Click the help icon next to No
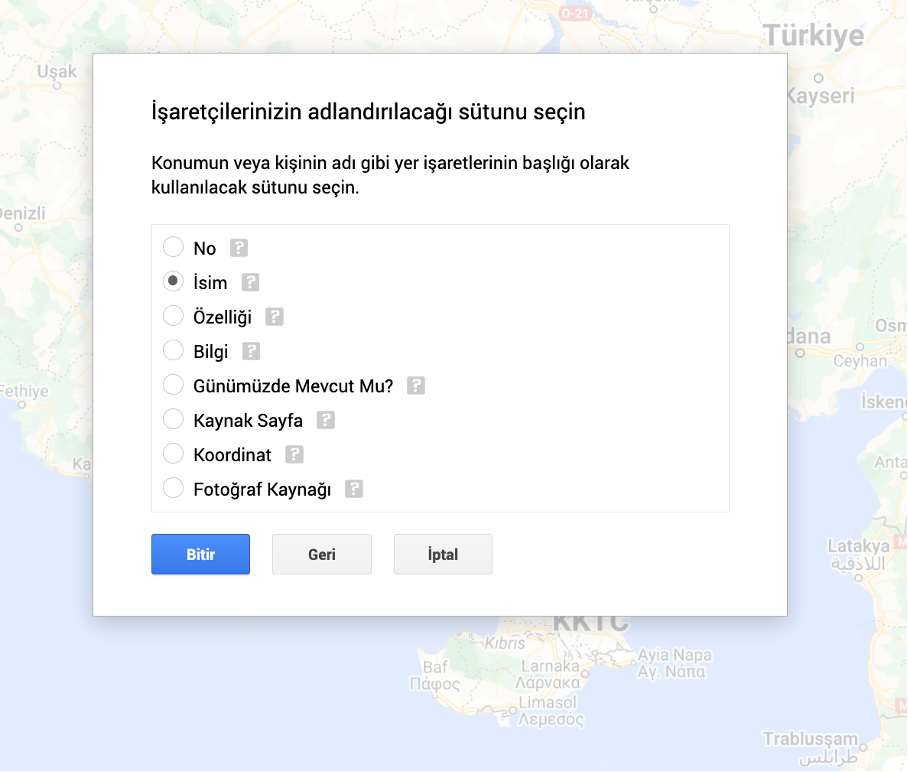Viewport: 908px width, 772px height. [x=238, y=248]
